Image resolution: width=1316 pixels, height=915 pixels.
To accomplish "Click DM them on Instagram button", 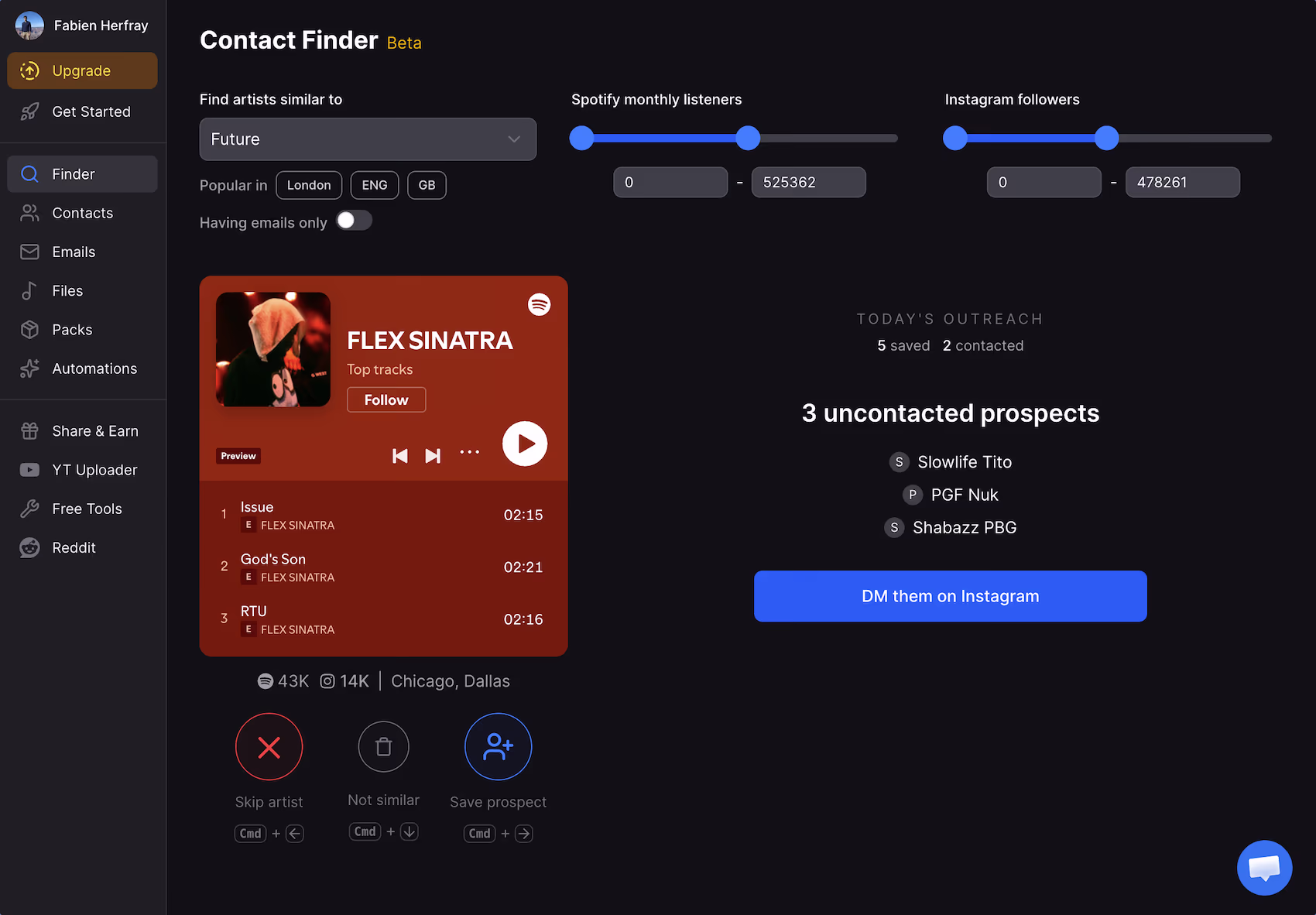I will 951,596.
